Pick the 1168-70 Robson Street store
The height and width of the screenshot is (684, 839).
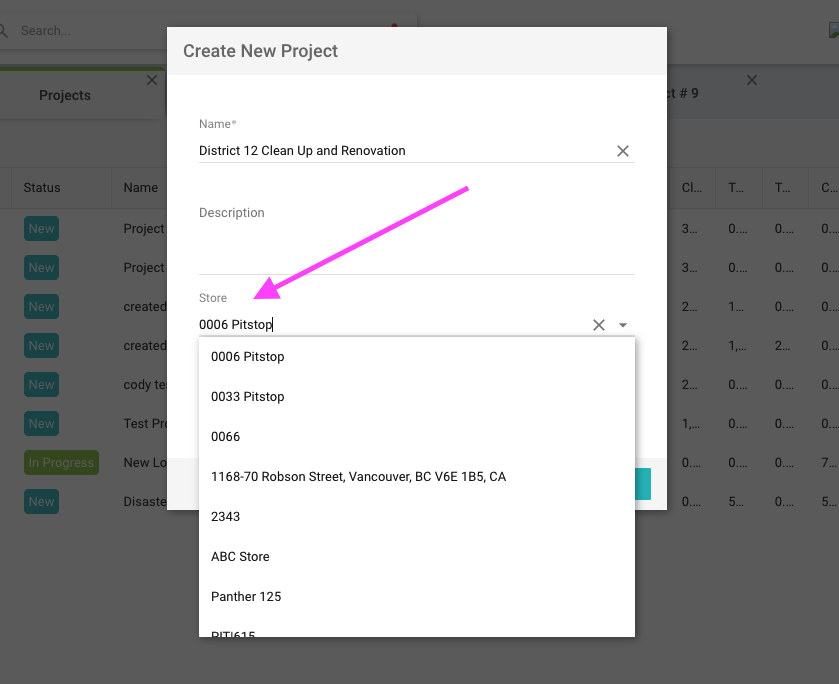coord(358,477)
